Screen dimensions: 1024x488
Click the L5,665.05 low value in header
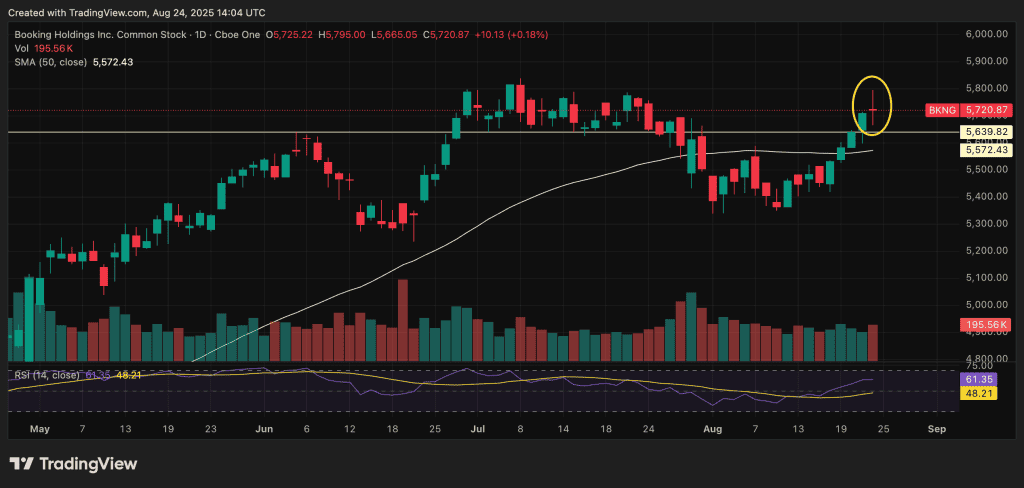click(394, 34)
